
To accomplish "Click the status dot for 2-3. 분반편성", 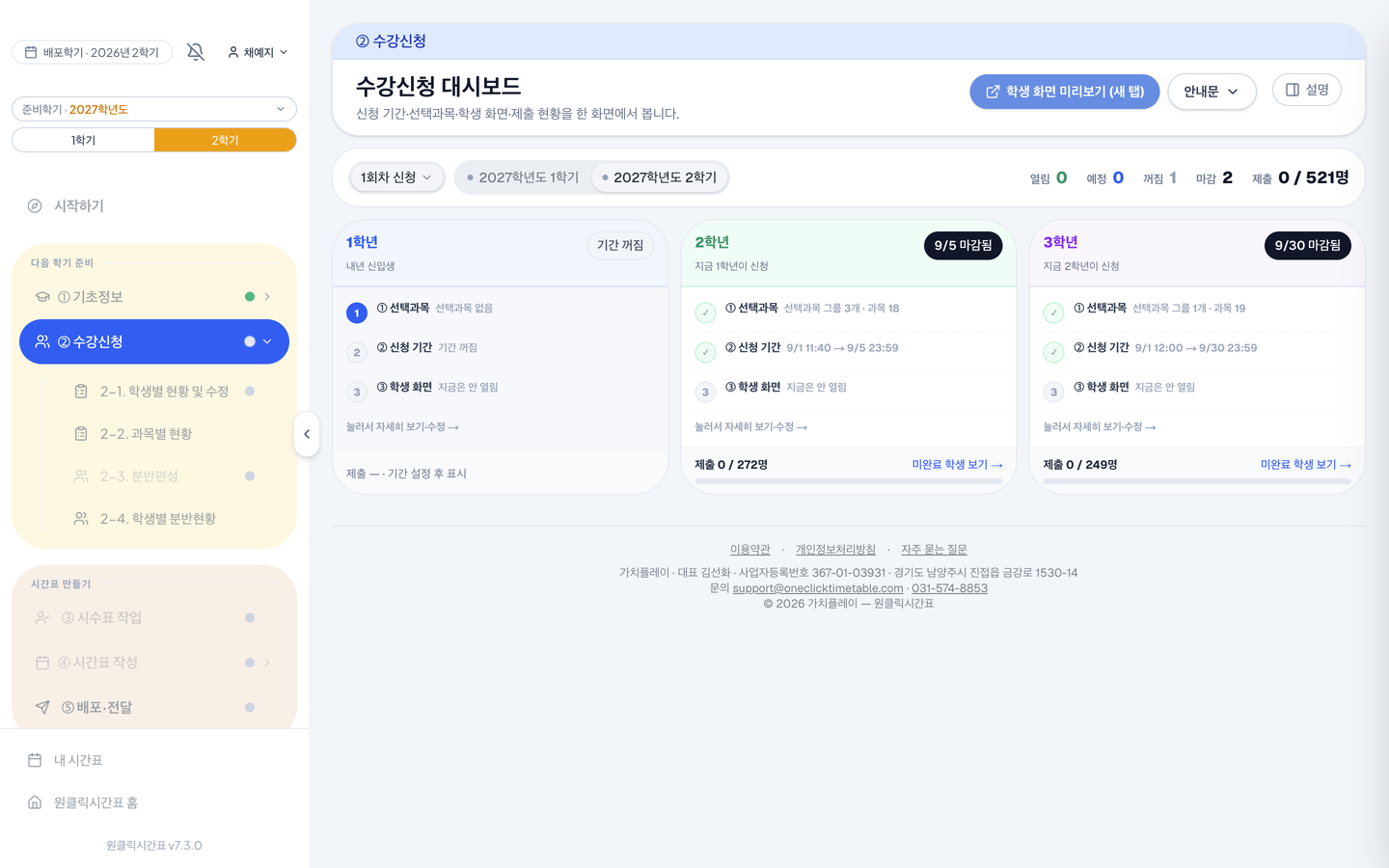I will [250, 475].
